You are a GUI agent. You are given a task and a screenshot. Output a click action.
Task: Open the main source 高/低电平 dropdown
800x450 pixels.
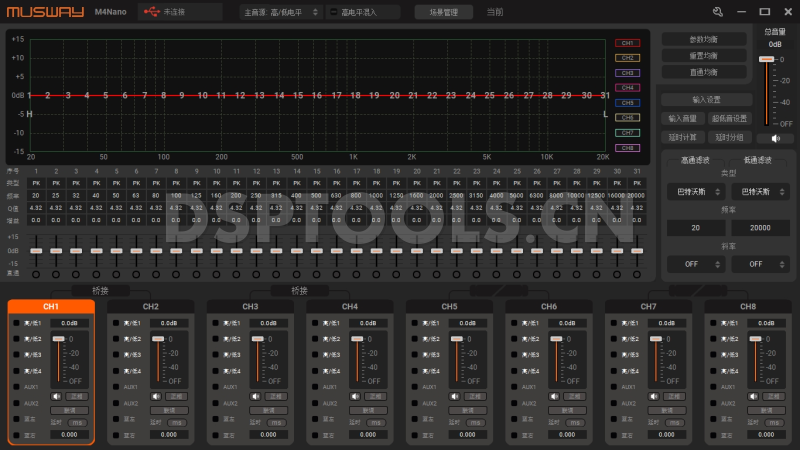click(281, 12)
